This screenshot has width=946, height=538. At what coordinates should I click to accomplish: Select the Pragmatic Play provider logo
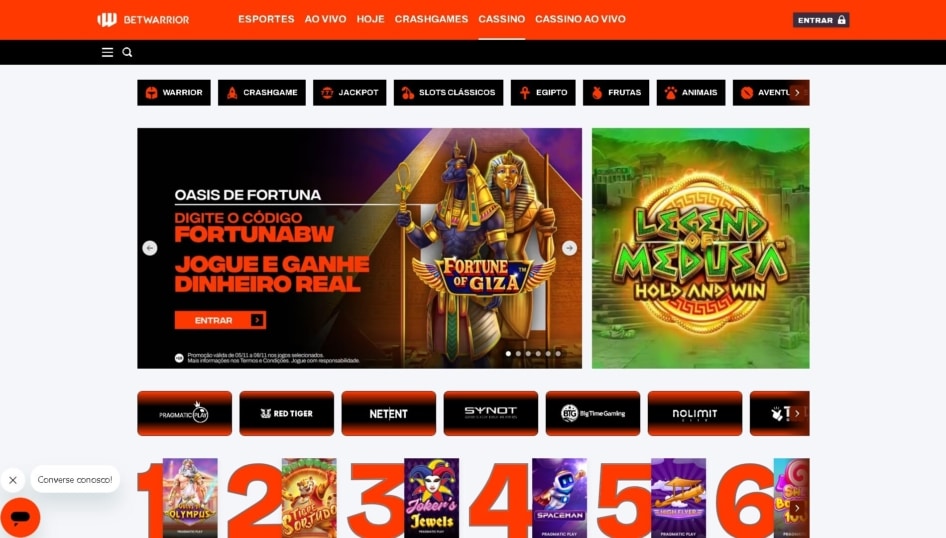[x=185, y=413]
